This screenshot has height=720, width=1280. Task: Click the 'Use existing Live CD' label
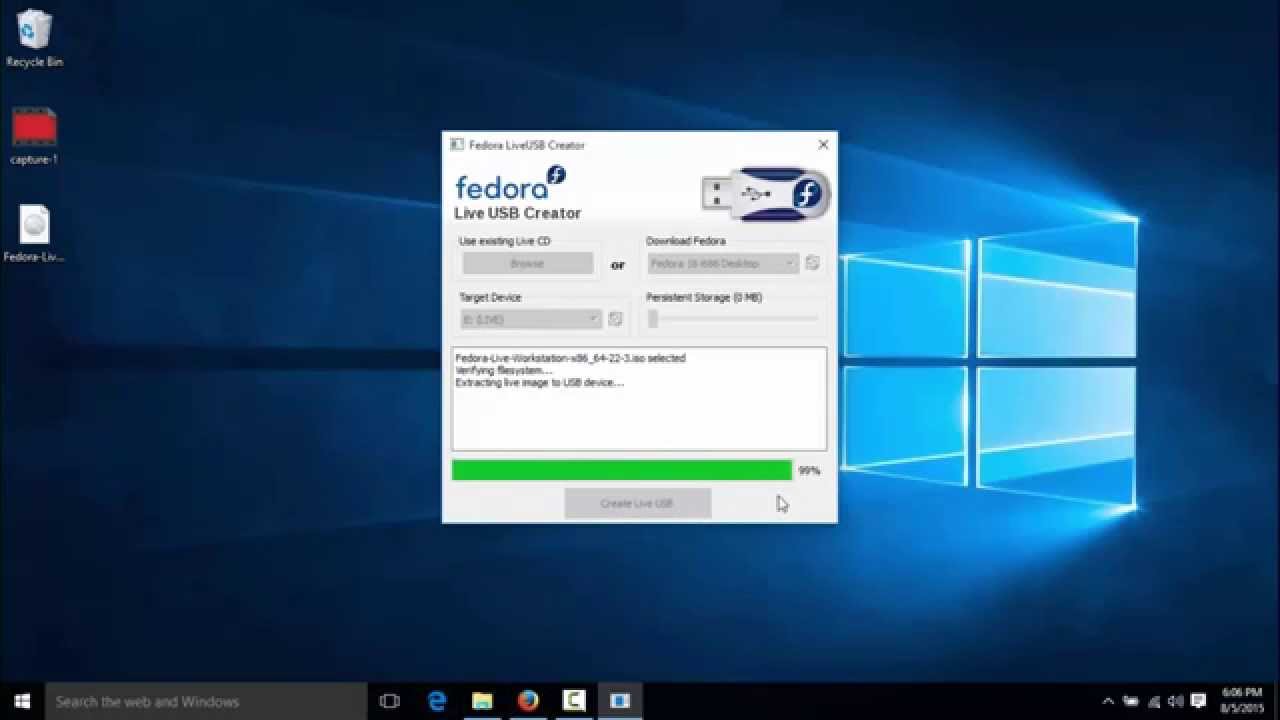(x=504, y=241)
